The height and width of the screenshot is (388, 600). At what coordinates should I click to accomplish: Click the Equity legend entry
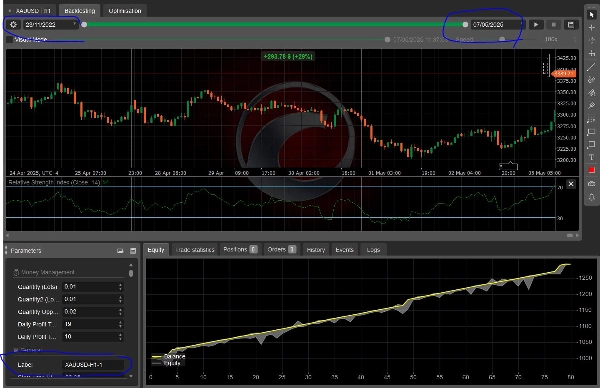click(x=166, y=363)
